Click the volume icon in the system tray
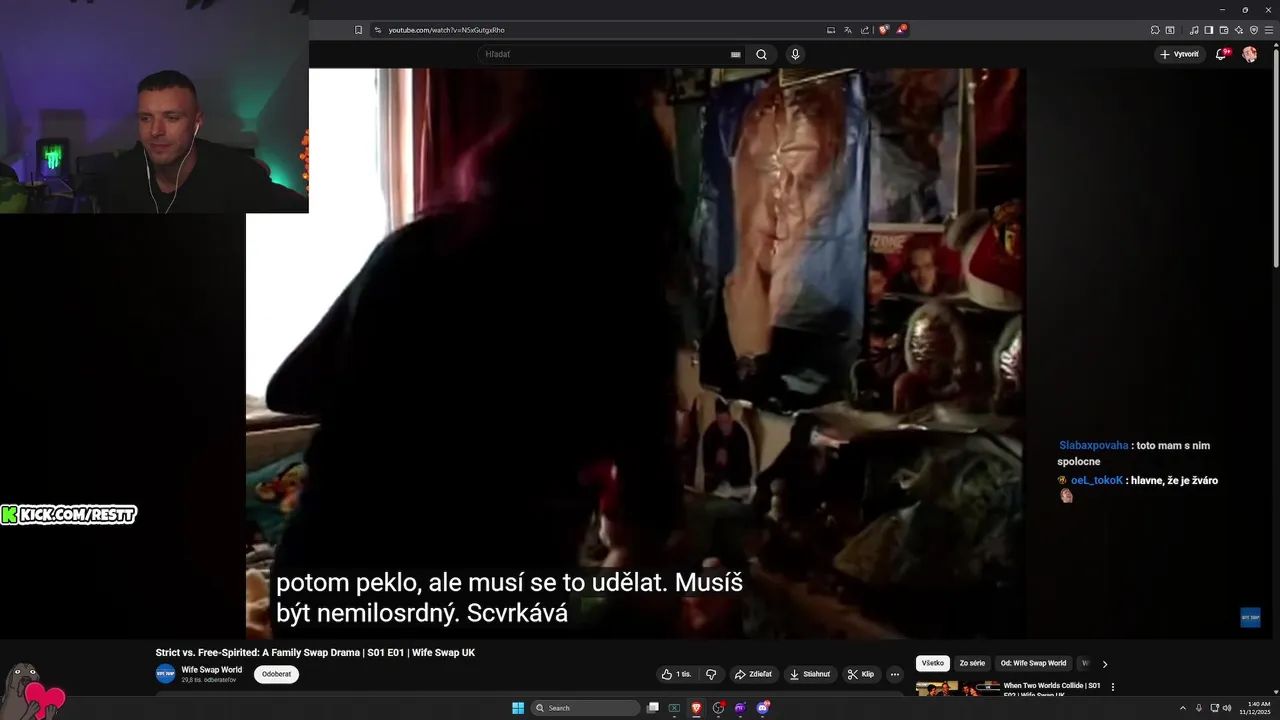Viewport: 1280px width, 720px height. pos(1227,708)
